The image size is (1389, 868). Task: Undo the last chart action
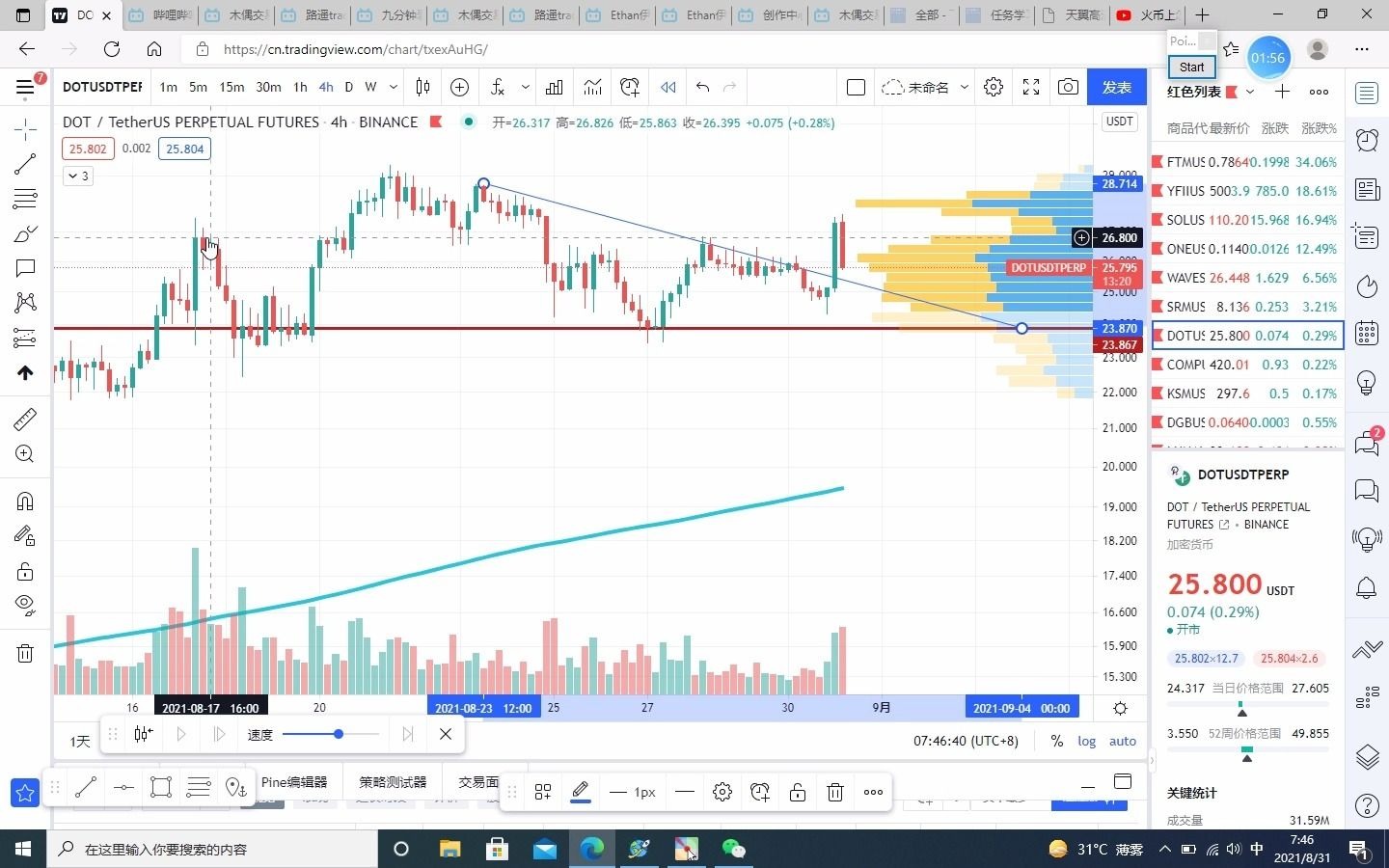tap(702, 87)
